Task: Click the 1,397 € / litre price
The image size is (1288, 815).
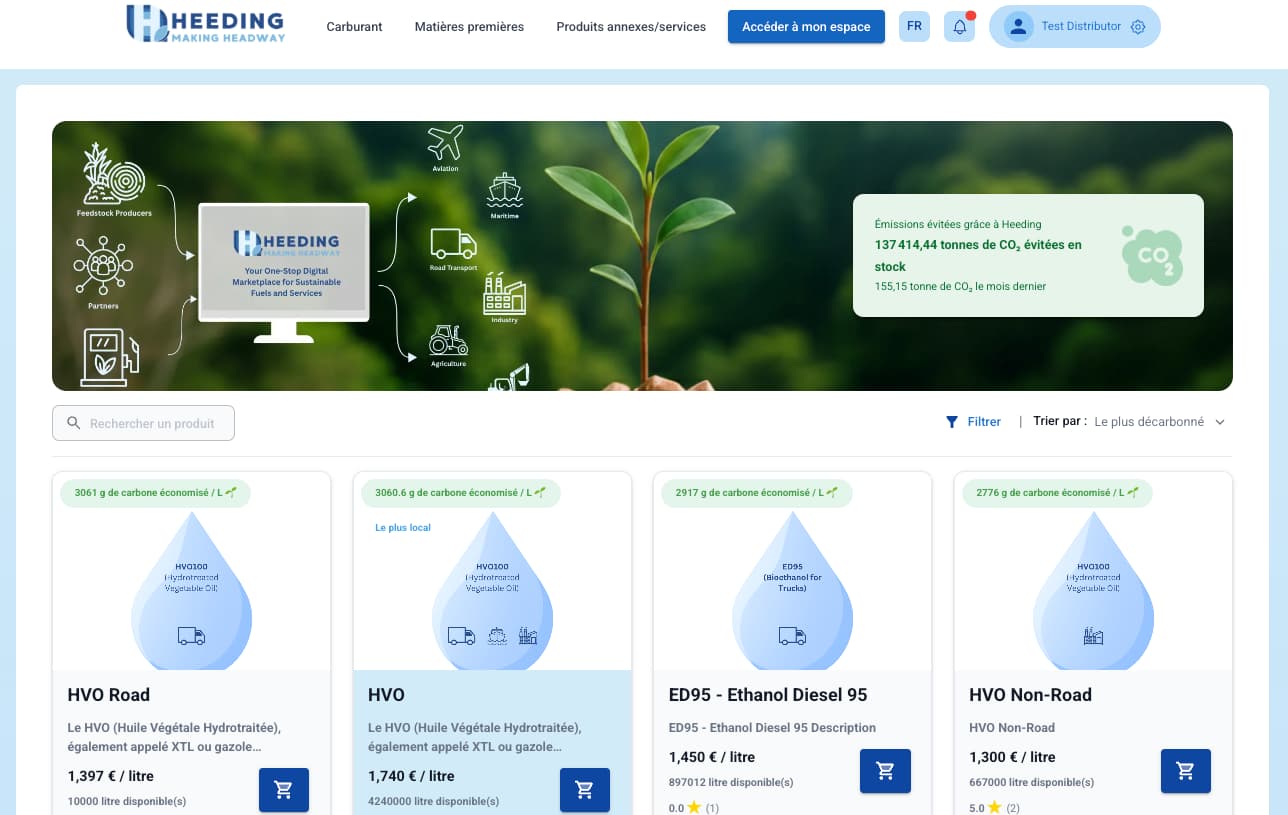Action: [111, 776]
